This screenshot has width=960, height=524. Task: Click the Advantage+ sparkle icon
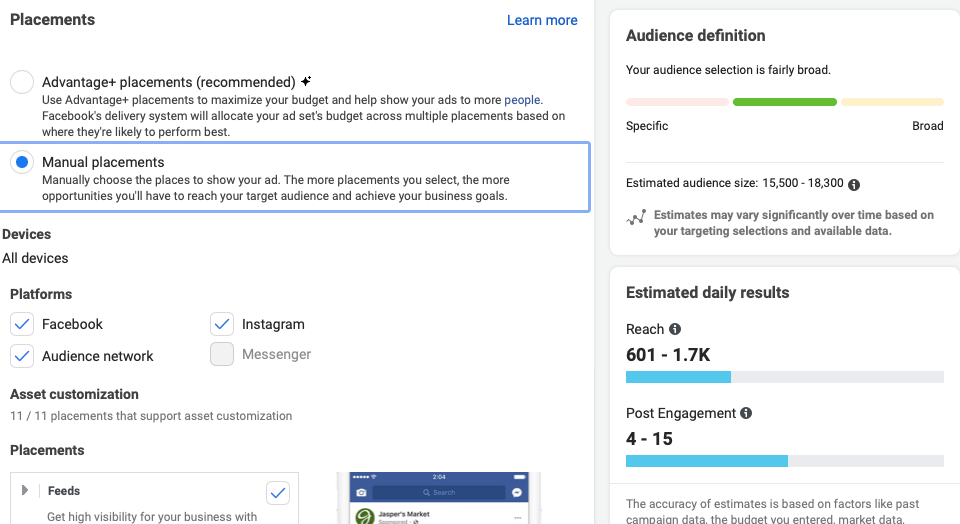click(x=306, y=81)
